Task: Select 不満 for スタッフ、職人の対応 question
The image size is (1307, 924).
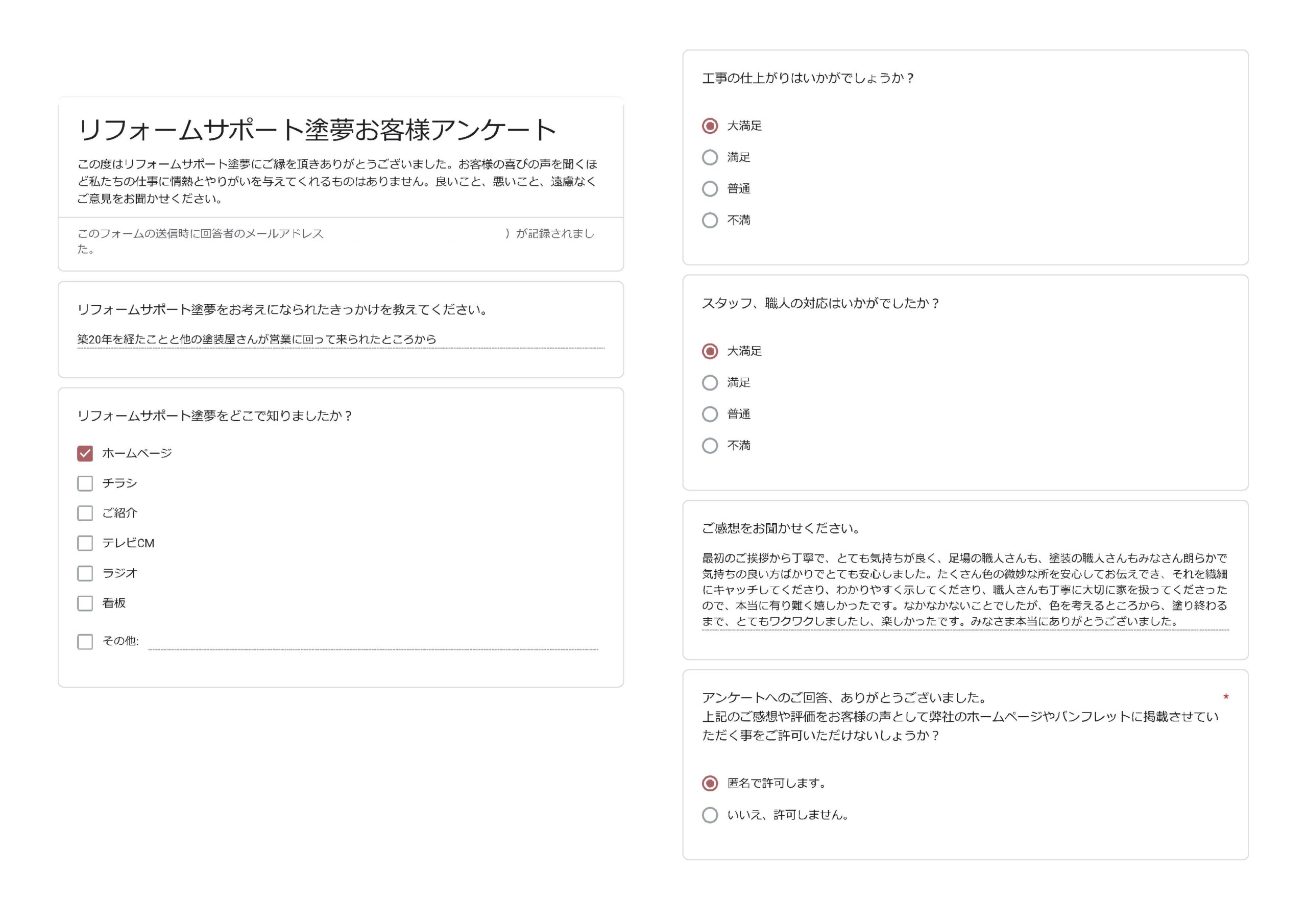Action: (710, 445)
